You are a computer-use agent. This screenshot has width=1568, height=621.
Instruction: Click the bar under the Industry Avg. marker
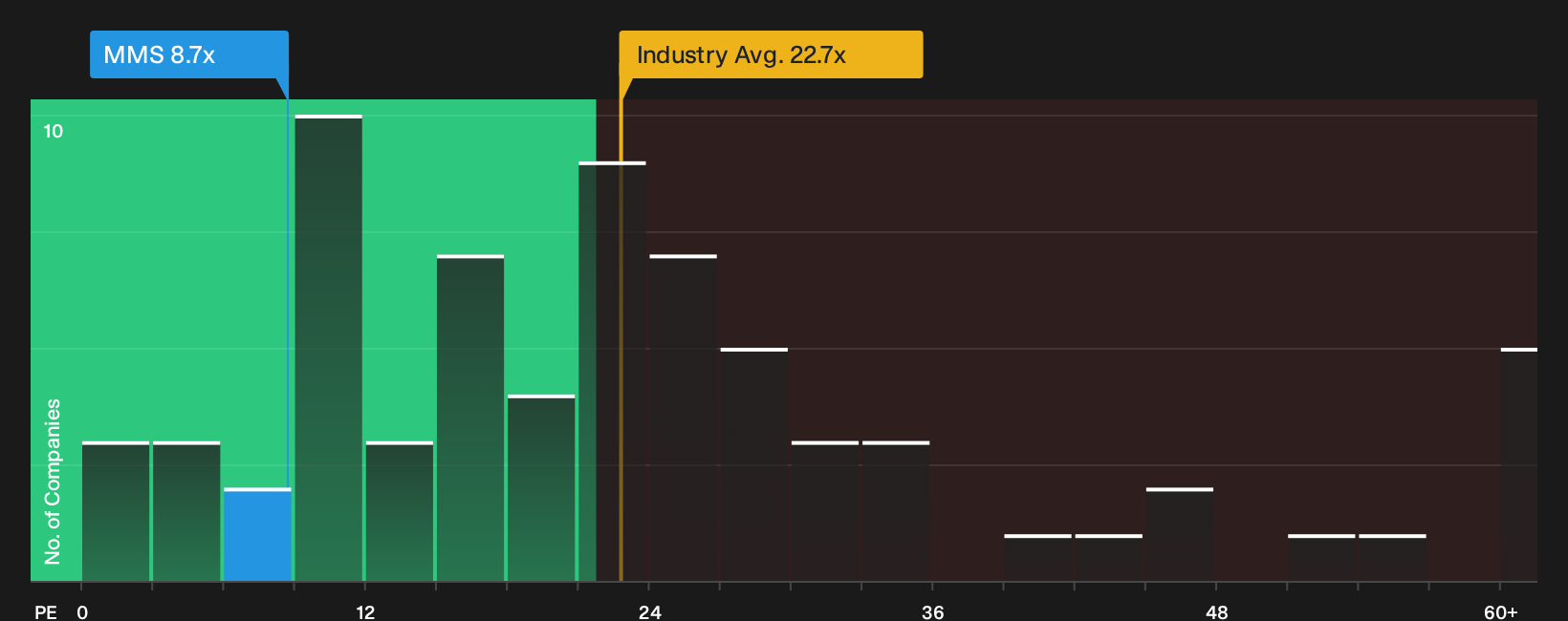point(612,372)
